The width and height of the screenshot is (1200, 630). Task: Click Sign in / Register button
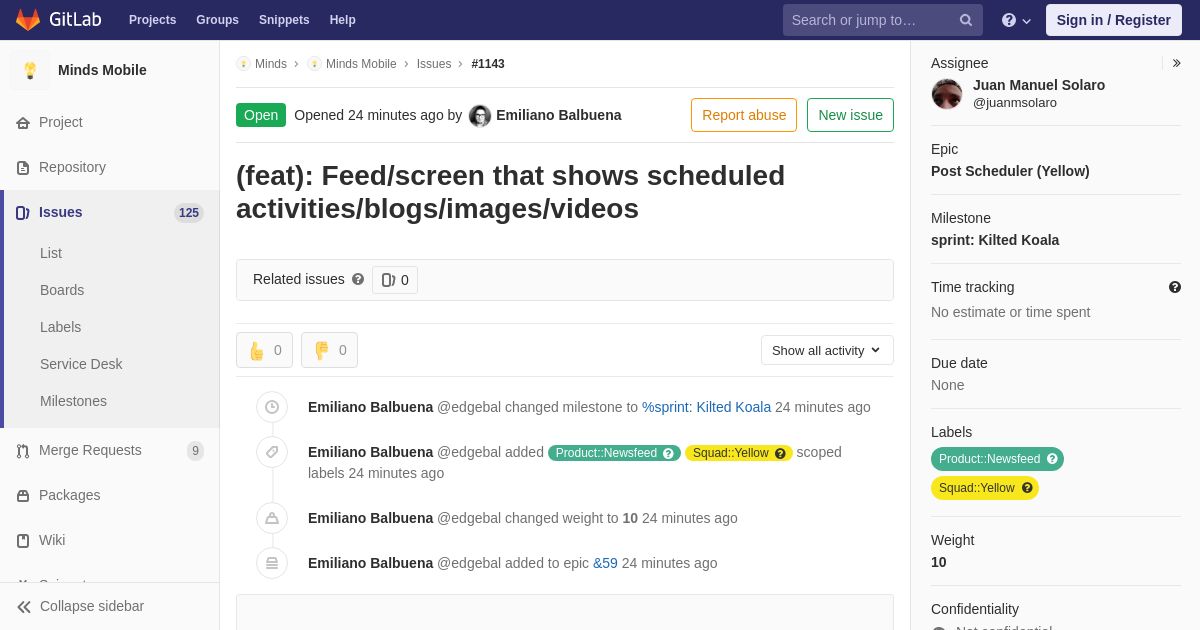click(1114, 20)
